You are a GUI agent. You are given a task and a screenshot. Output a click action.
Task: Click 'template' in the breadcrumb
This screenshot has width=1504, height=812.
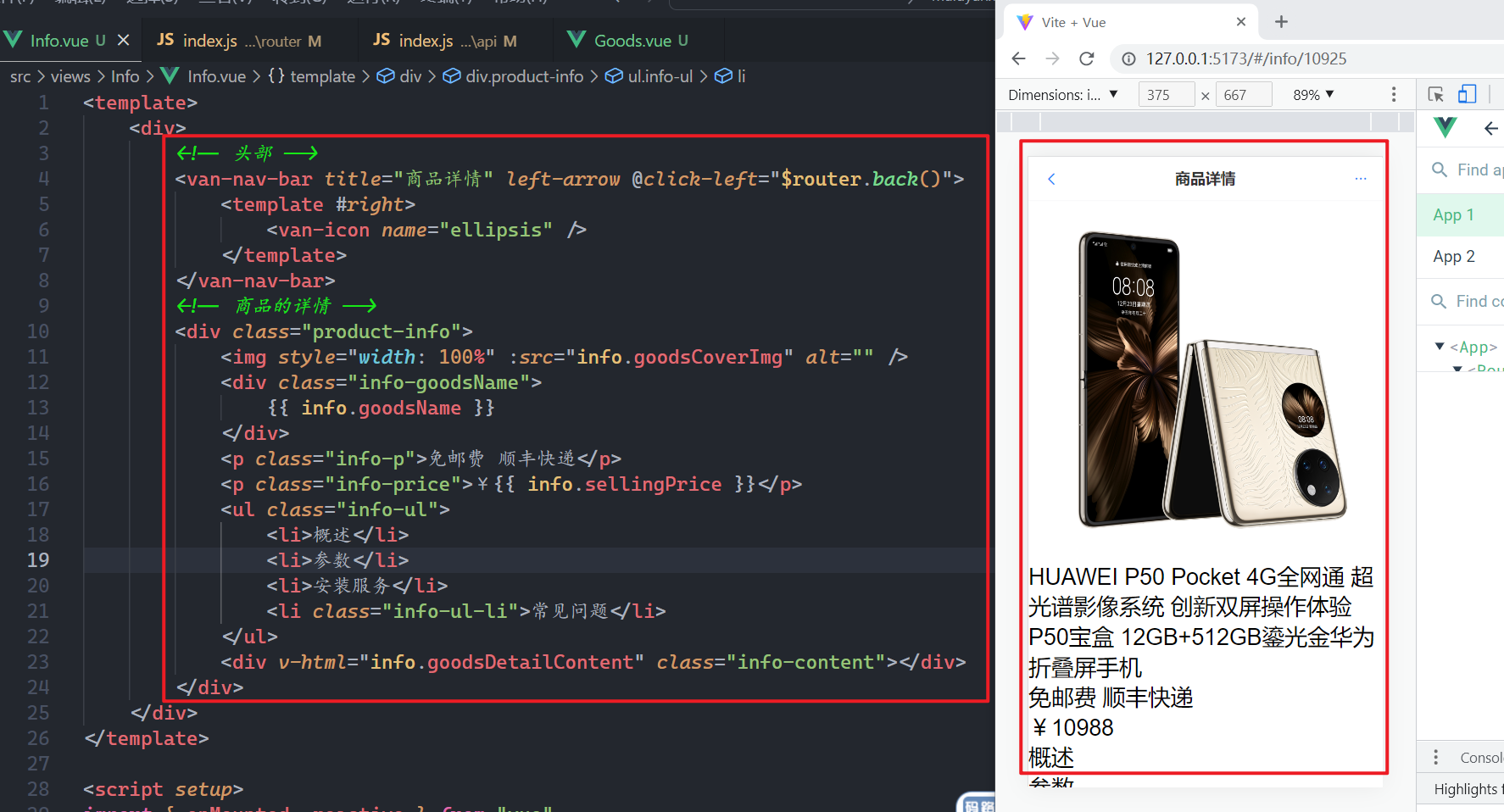[322, 76]
